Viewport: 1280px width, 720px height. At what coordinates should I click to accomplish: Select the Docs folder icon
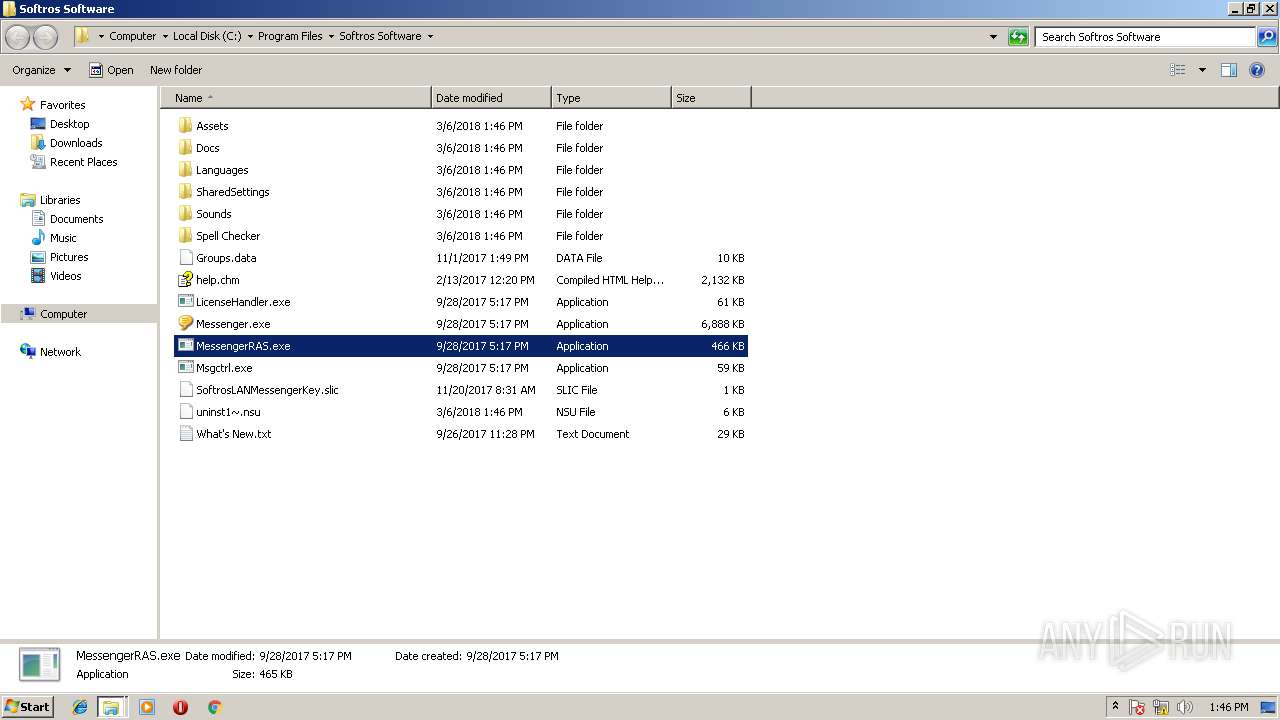click(x=185, y=148)
